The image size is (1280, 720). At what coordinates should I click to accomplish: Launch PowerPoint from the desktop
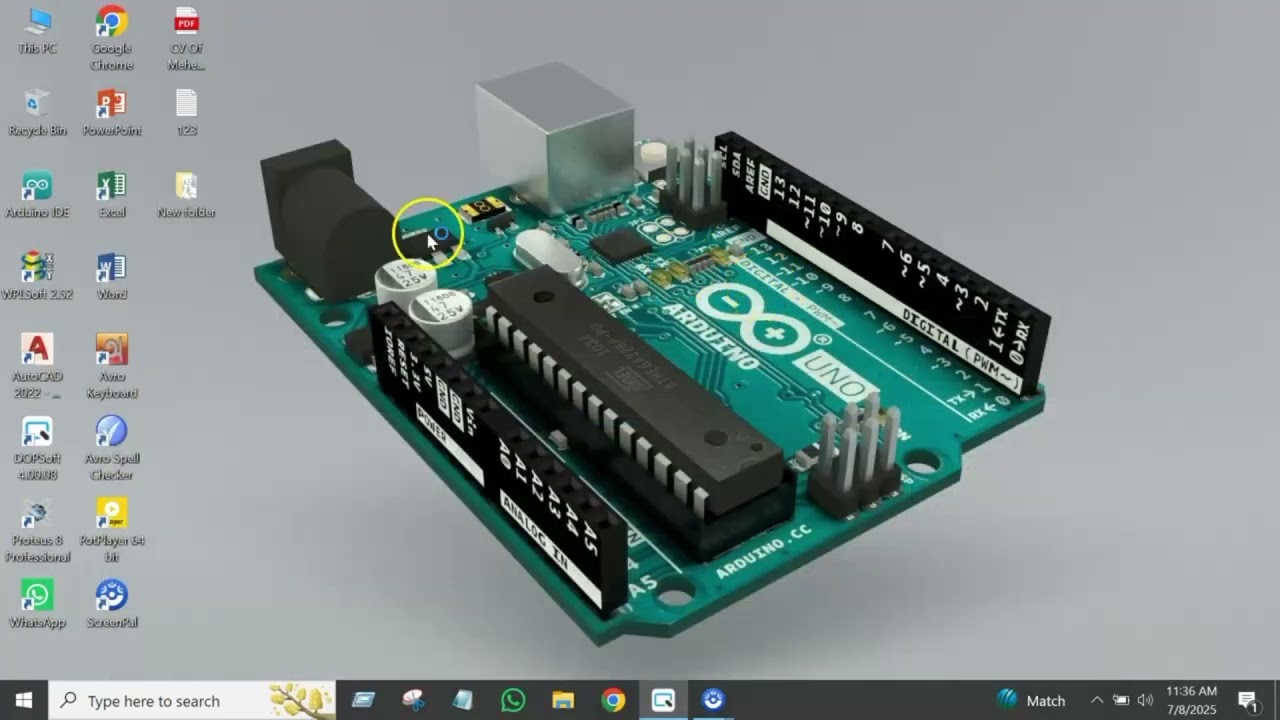[111, 112]
